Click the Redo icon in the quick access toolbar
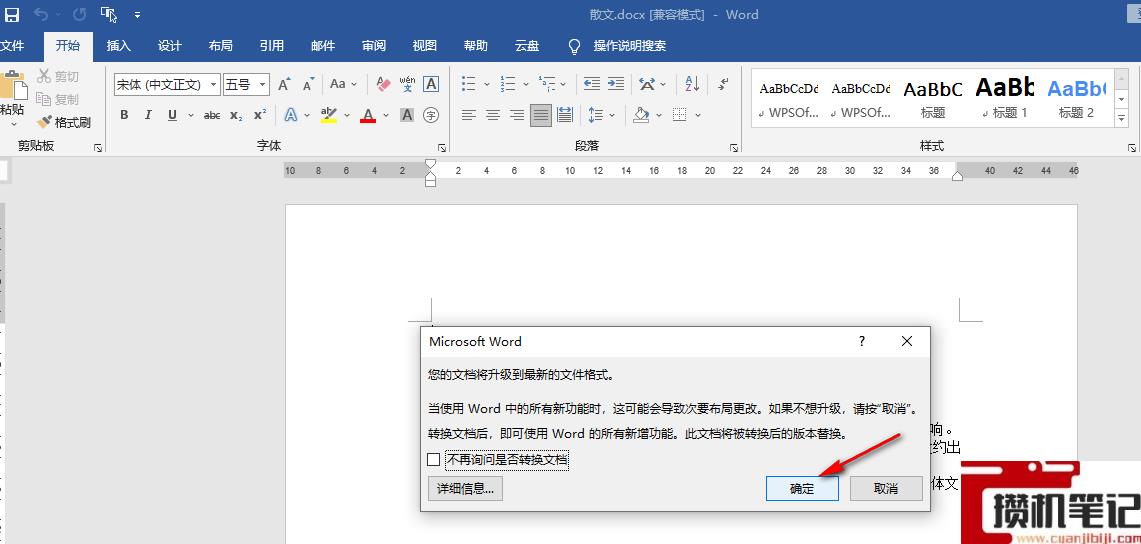 (79, 14)
